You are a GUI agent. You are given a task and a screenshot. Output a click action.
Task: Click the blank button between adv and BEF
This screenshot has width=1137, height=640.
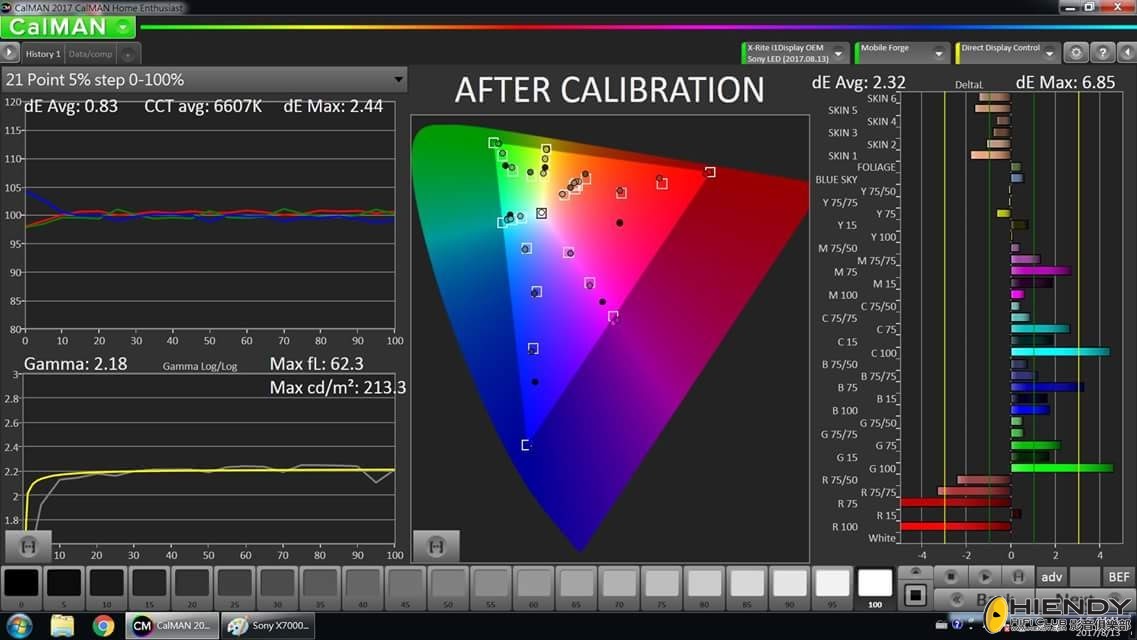pos(1085,577)
